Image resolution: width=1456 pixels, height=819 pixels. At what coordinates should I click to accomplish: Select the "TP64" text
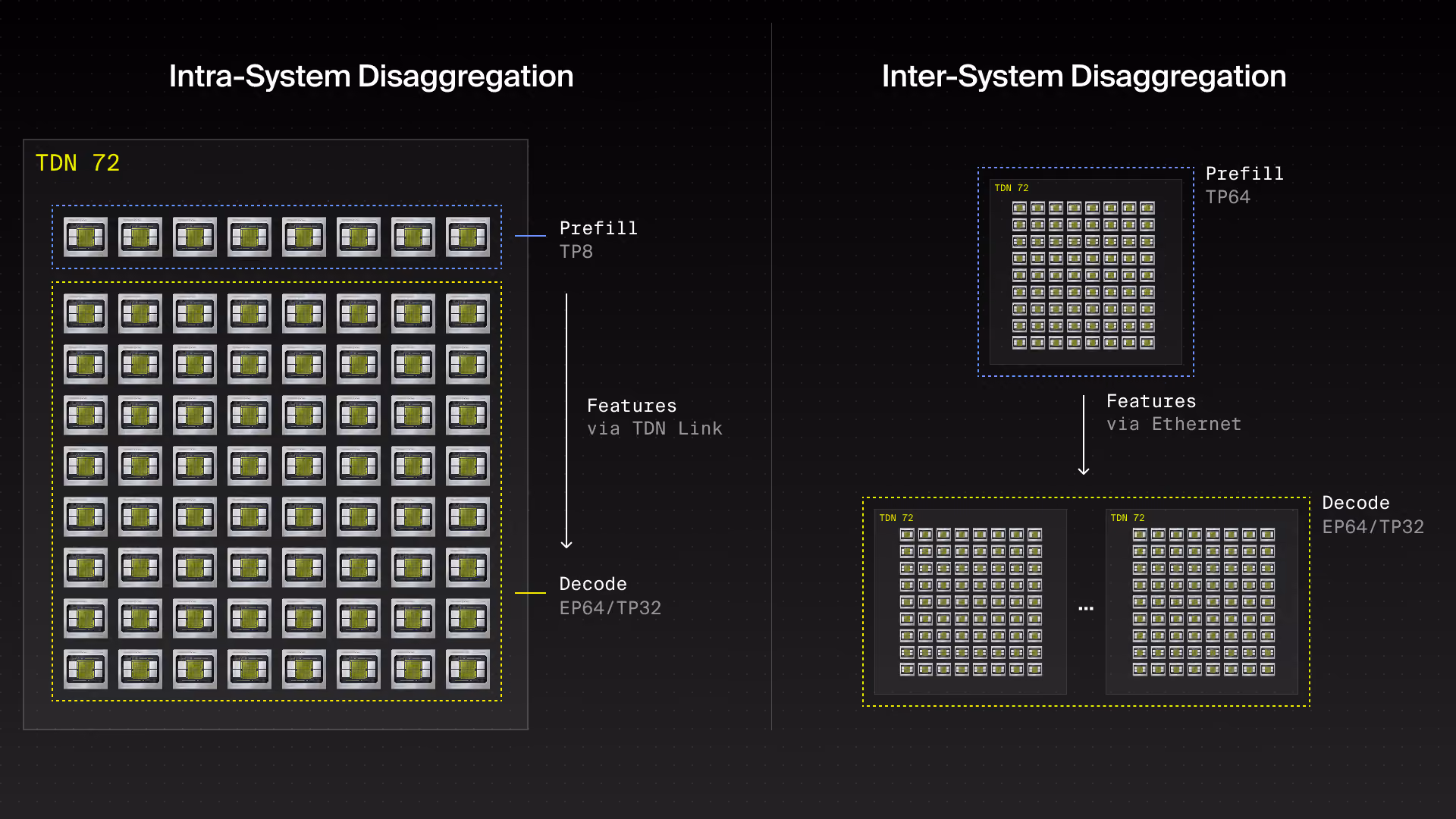1228,197
